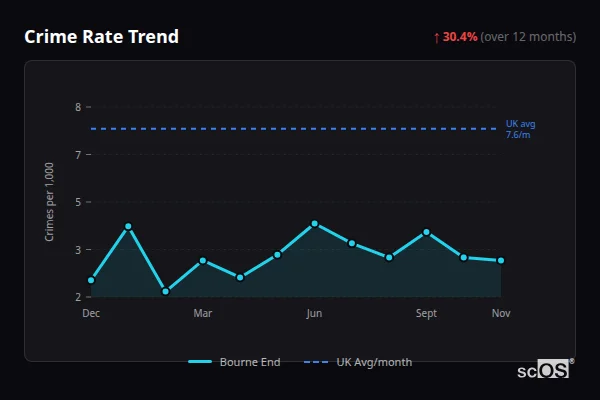This screenshot has height=400, width=600.
Task: Toggle the UK Avg/month legend entry
Action: tap(358, 362)
